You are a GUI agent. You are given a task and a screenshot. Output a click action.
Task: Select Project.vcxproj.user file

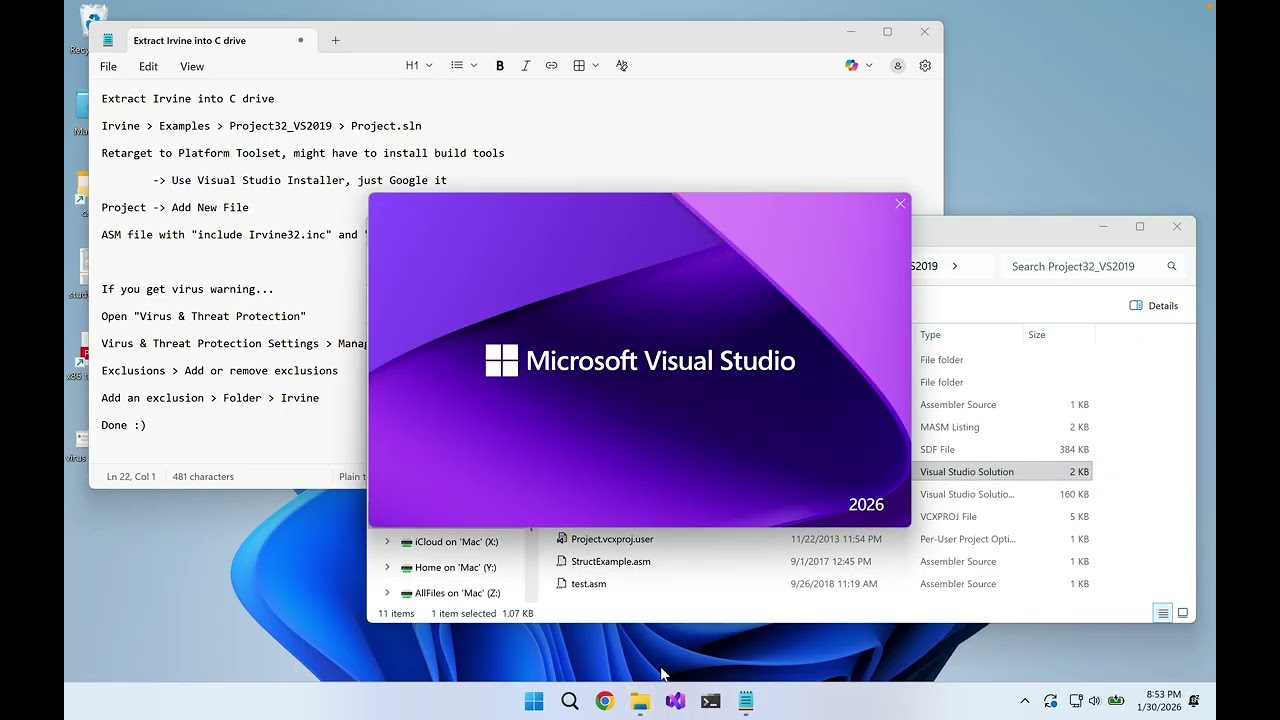pyautogui.click(x=612, y=539)
